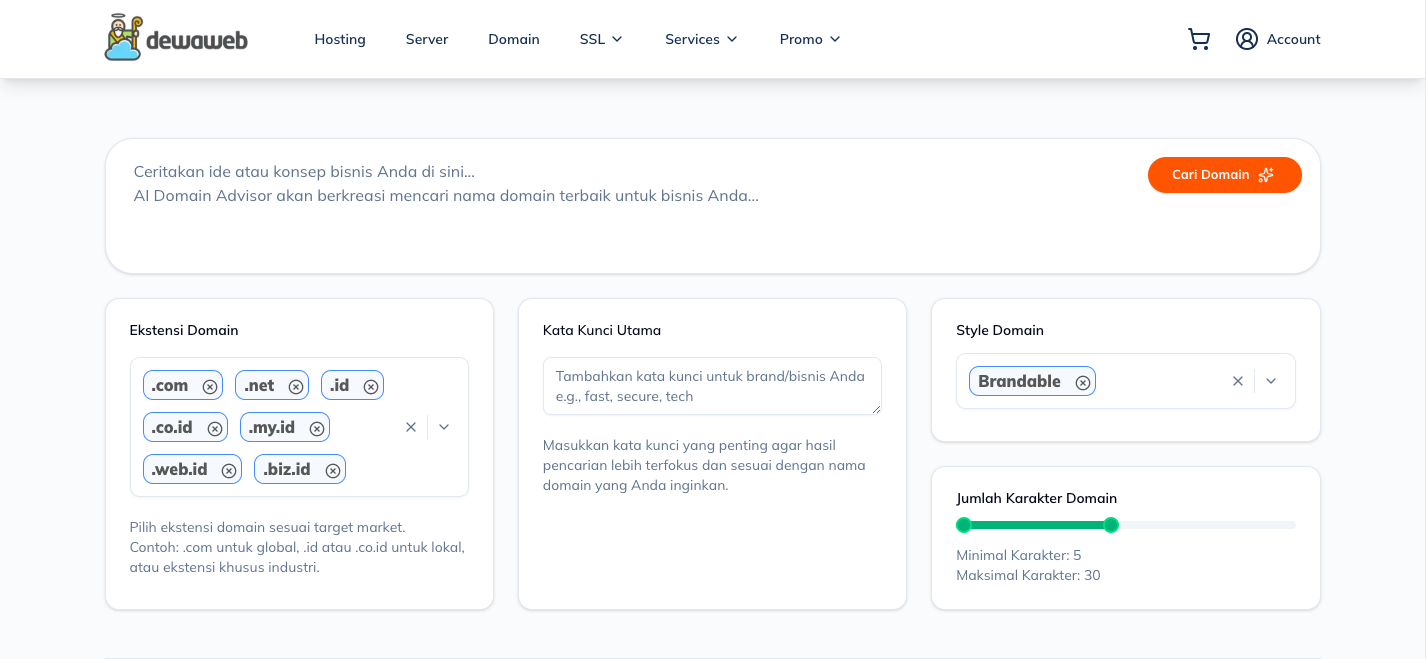Expand the Ekstensi Domain dropdown

(x=444, y=427)
